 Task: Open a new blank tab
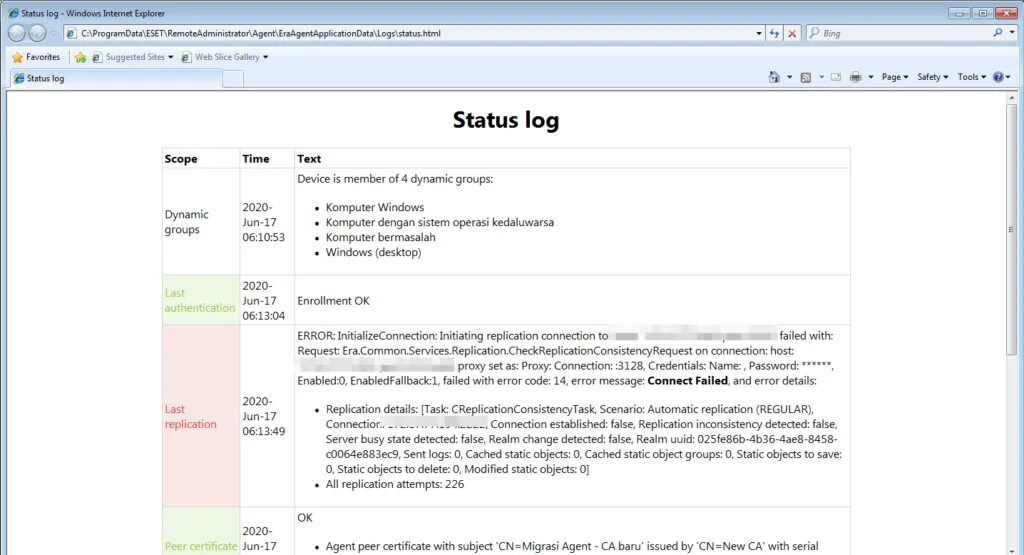coord(233,79)
